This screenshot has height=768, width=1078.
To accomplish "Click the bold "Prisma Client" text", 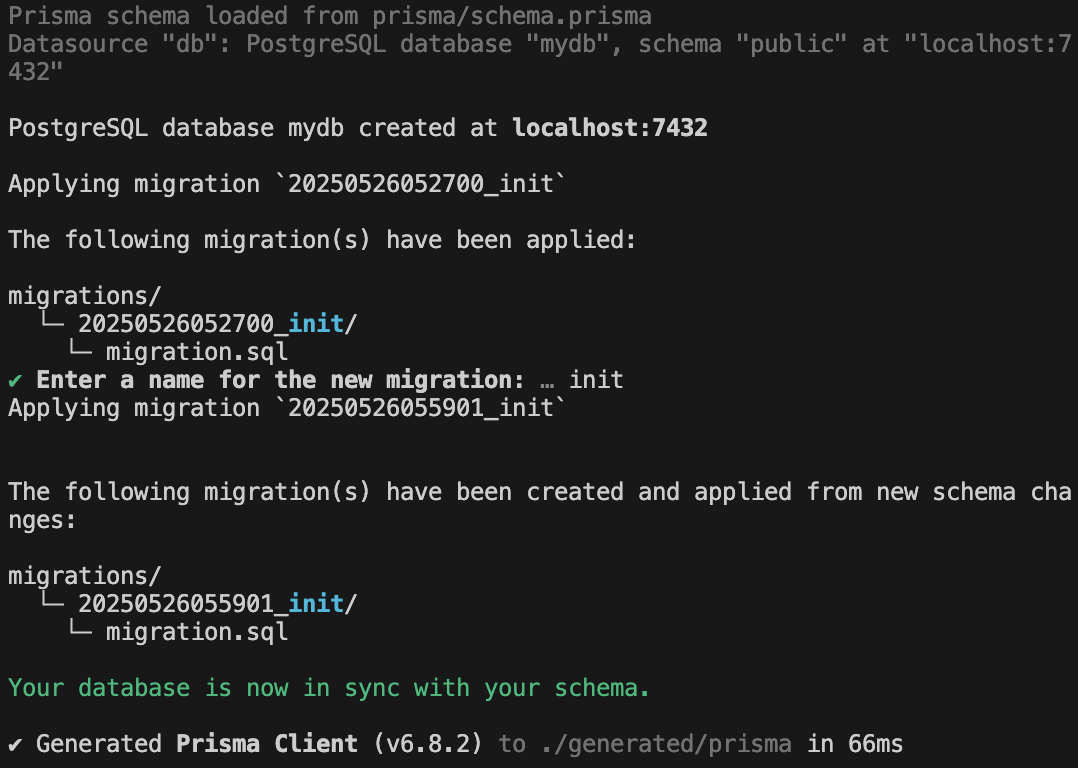I will point(267,744).
